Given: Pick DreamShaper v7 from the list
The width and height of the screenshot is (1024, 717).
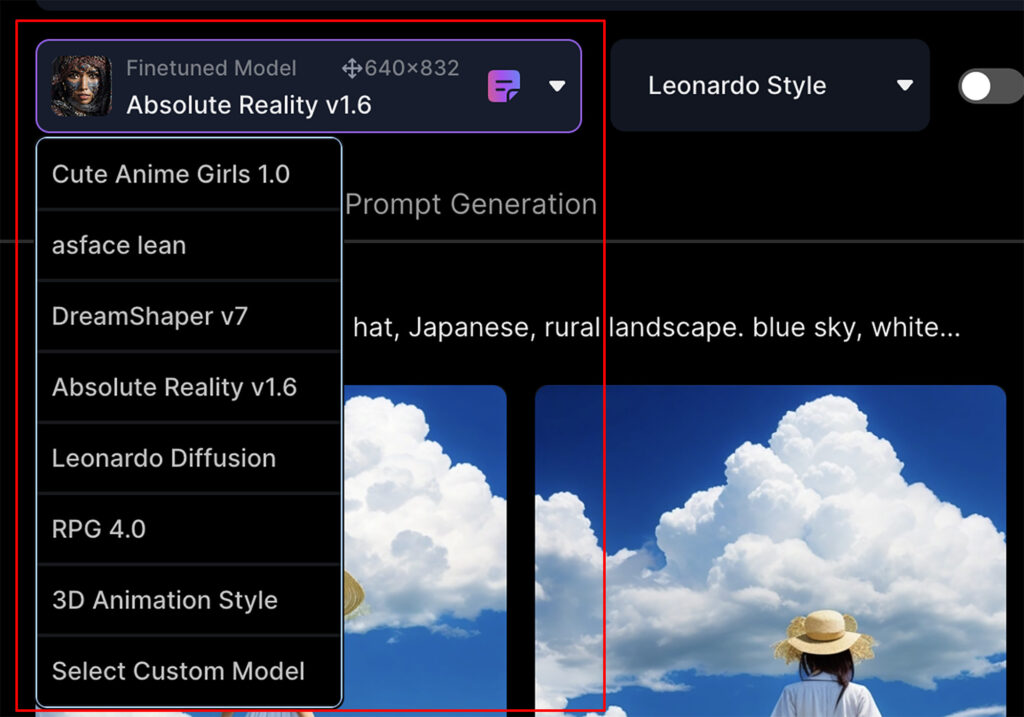Looking at the screenshot, I should [x=189, y=317].
